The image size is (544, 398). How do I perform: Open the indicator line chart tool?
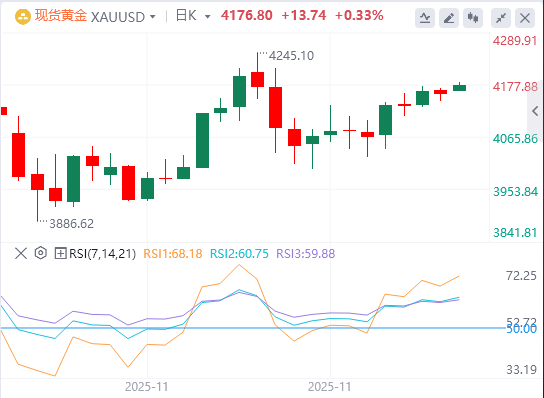[425, 17]
